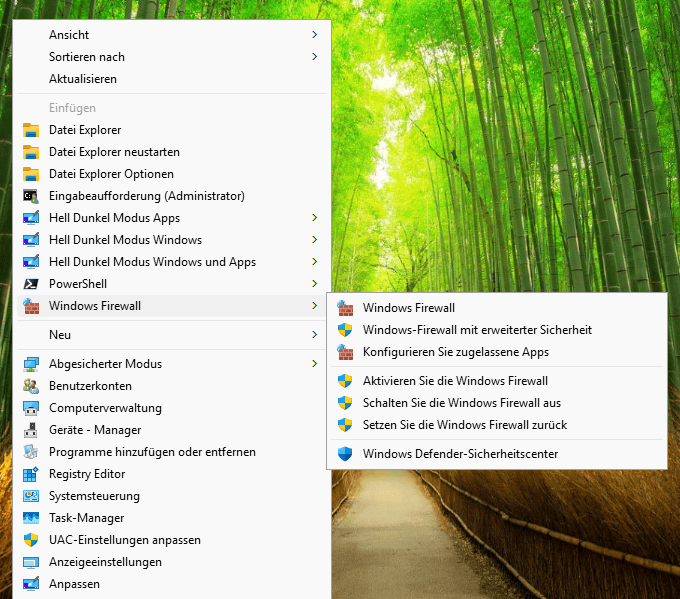
Task: Open Systemsteuerung entry
Action: coord(173,496)
